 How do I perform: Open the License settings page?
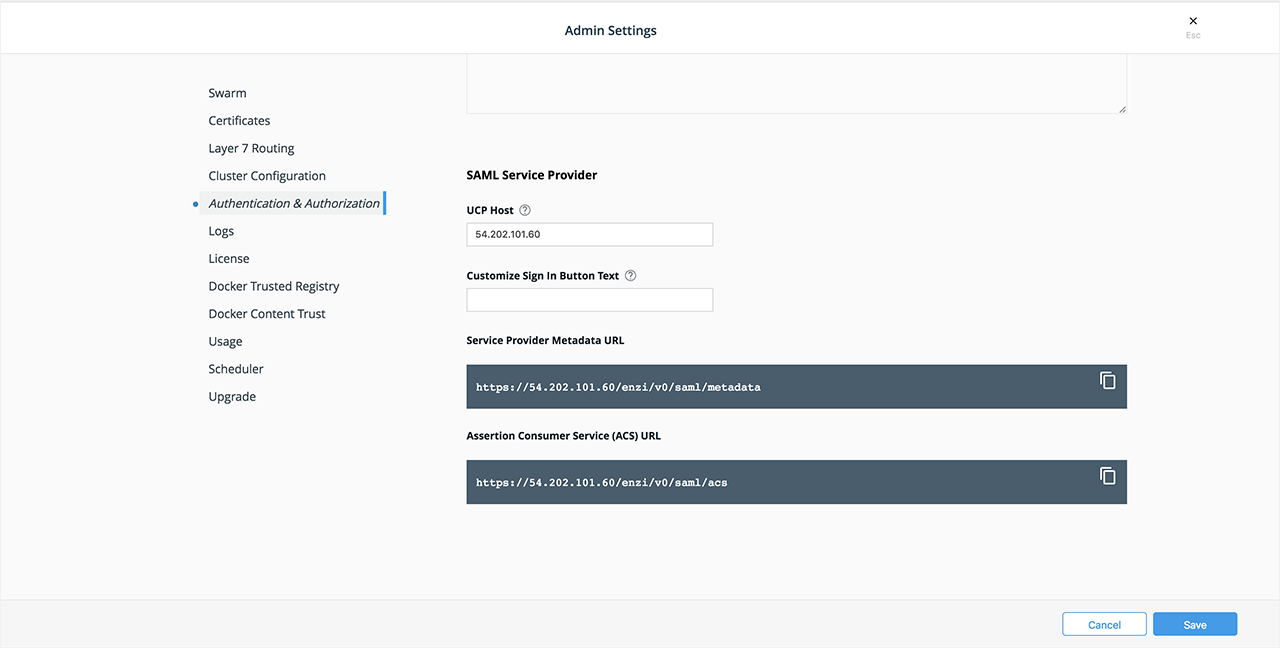(x=228, y=258)
